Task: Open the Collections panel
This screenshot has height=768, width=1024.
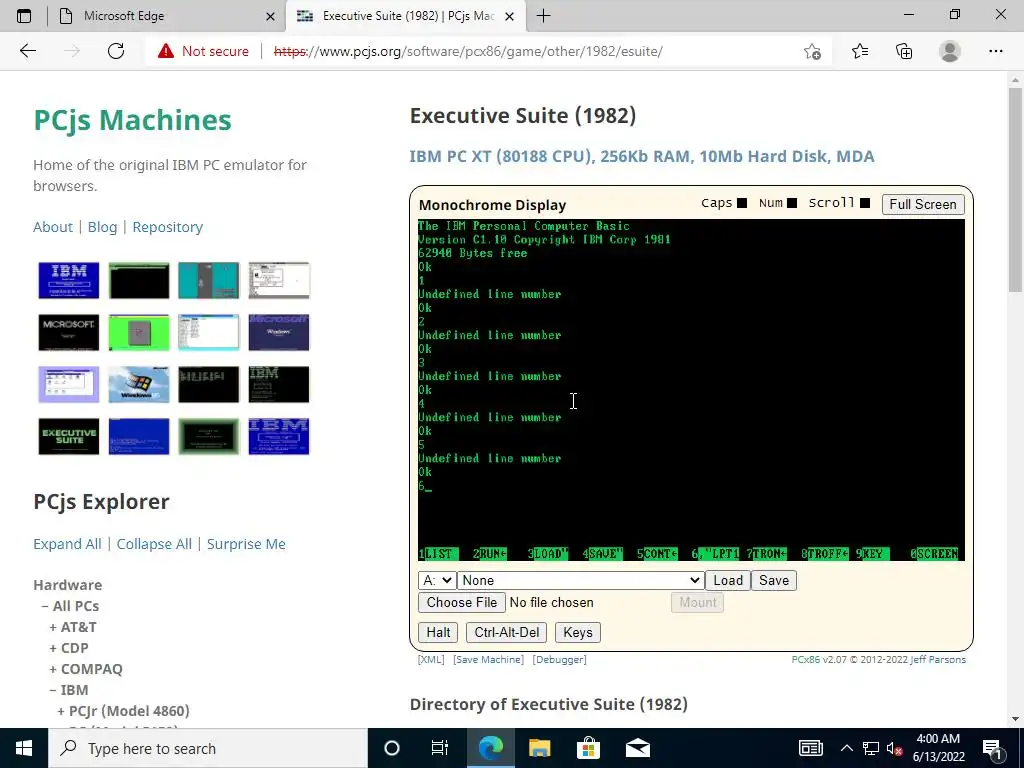Action: [904, 51]
